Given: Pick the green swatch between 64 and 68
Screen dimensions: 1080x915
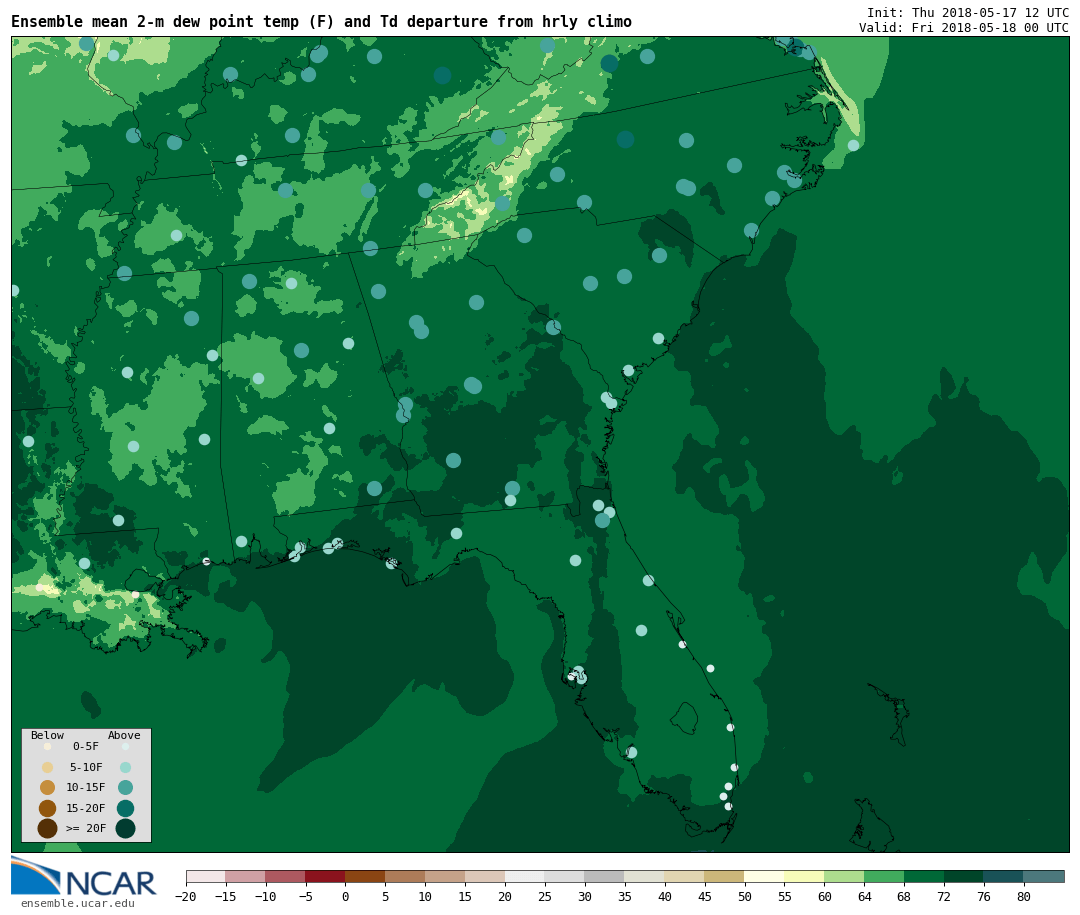Looking at the screenshot, I should tap(885, 876).
